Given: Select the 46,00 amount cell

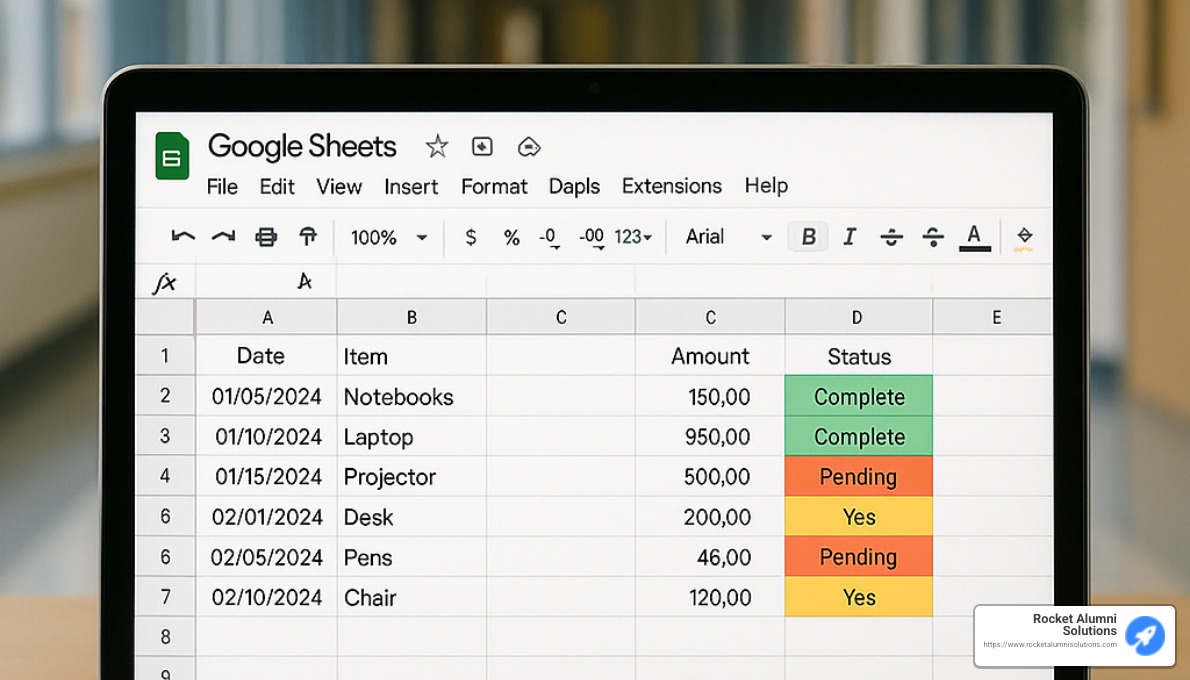Looking at the screenshot, I should (710, 556).
